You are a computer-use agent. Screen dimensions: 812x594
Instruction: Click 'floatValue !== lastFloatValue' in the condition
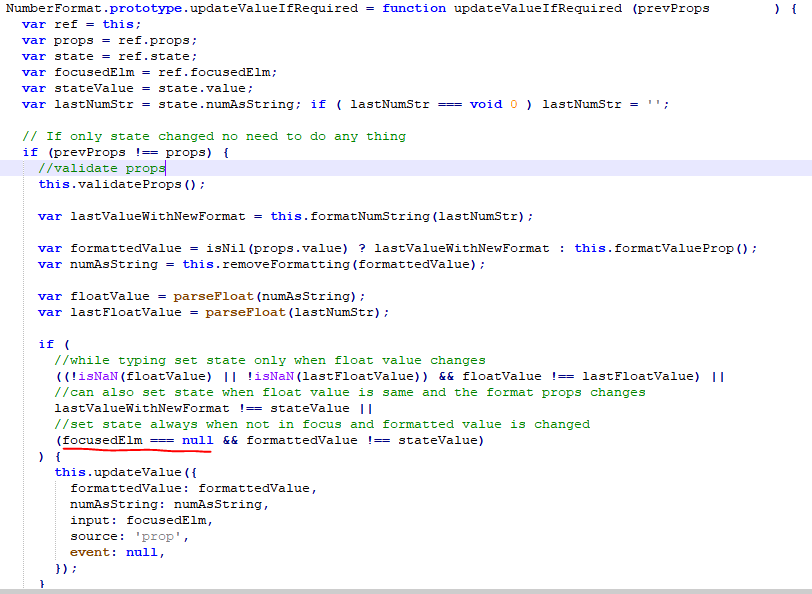coord(577,376)
